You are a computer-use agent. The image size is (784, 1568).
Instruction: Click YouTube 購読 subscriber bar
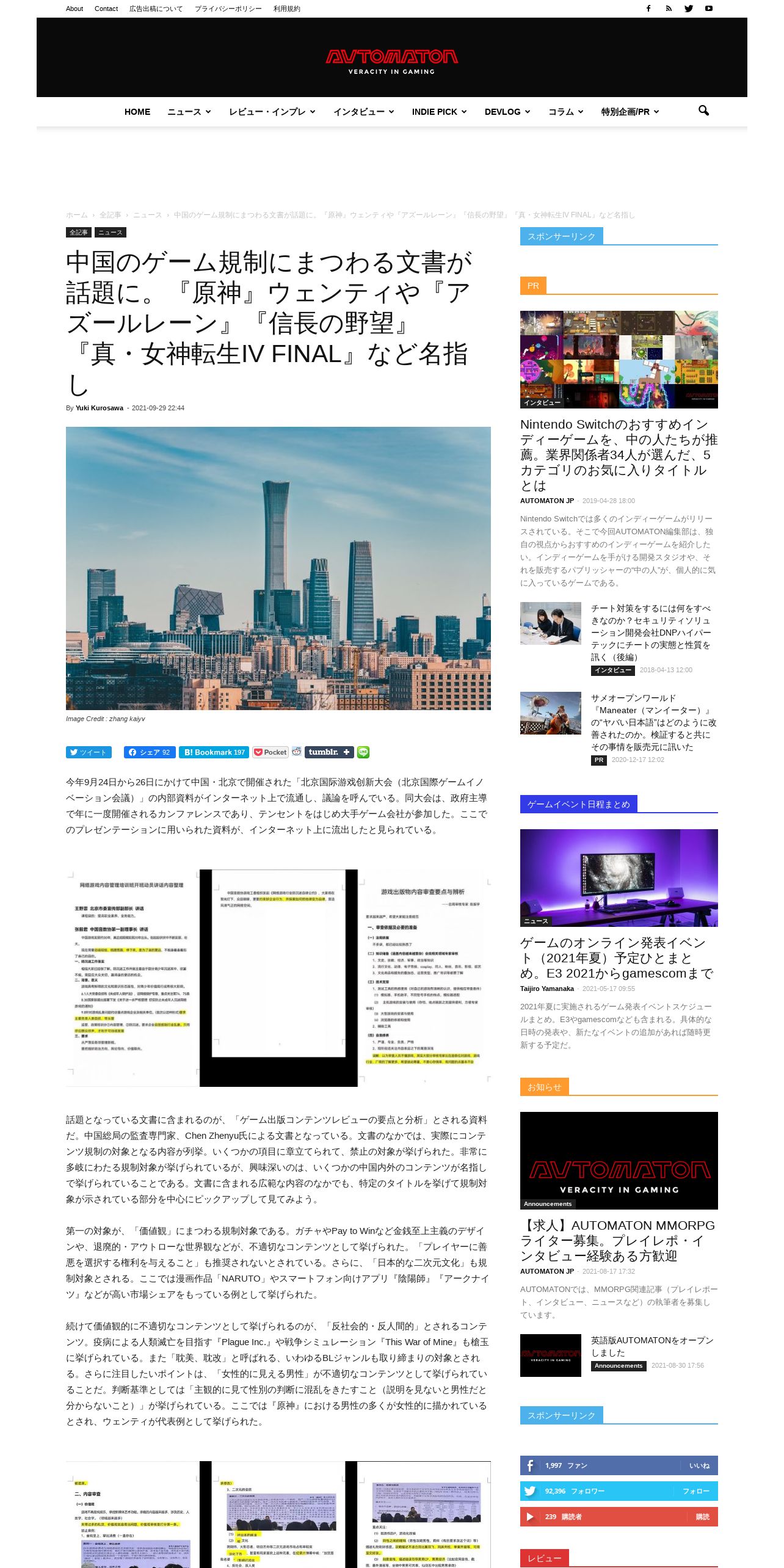pyautogui.click(x=619, y=1517)
